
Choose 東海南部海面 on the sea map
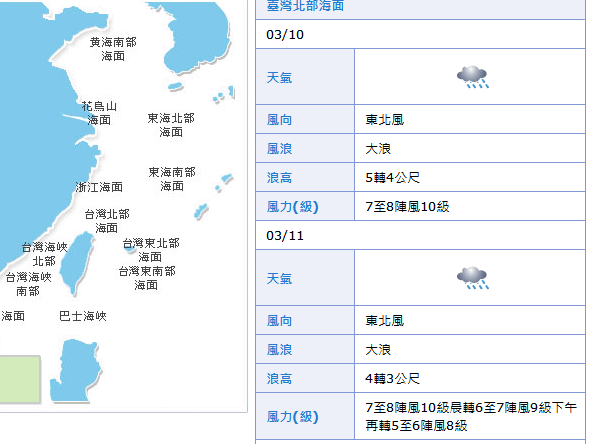(172, 179)
